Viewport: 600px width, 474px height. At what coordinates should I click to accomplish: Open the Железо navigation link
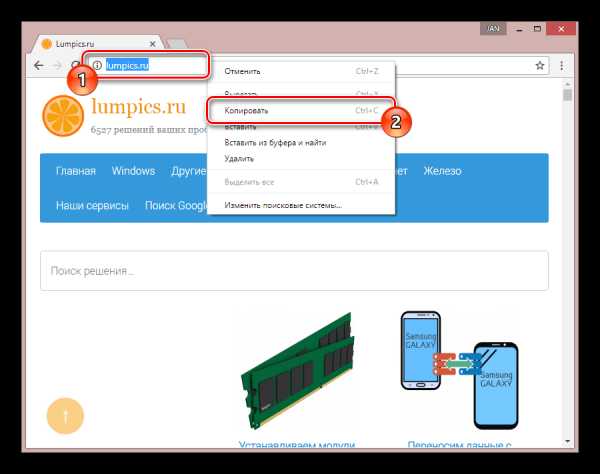pyautogui.click(x=442, y=171)
